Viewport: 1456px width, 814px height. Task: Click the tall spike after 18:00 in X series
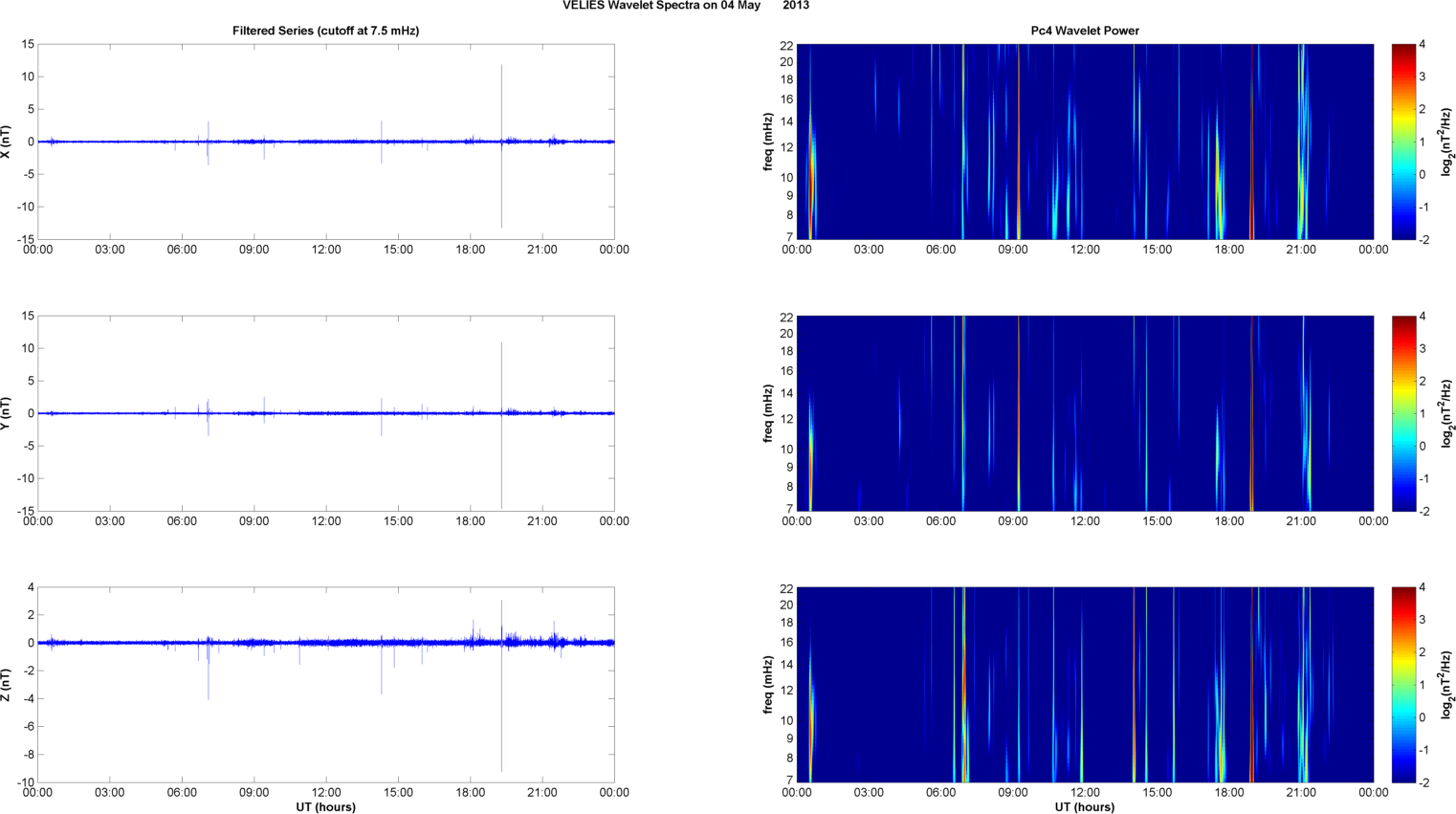pos(501,96)
